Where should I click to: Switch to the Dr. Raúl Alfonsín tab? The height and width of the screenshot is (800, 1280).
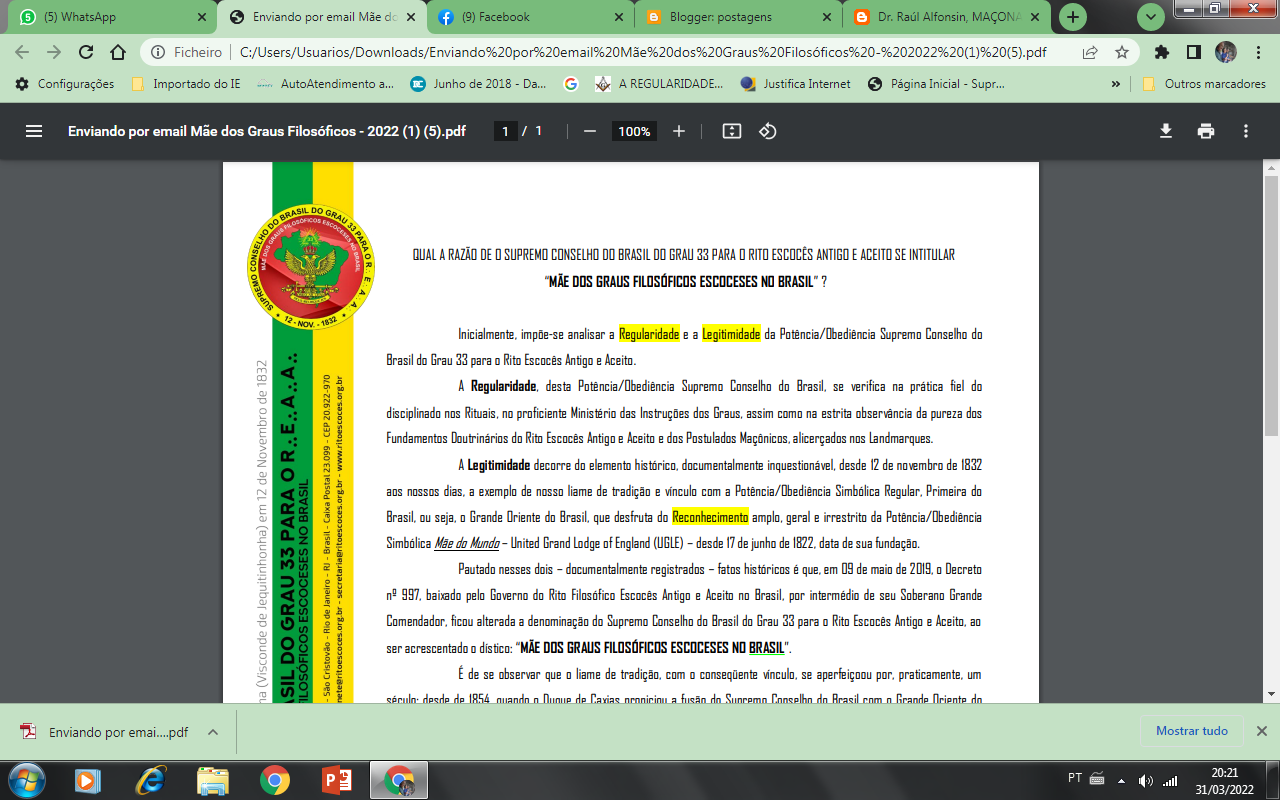(x=946, y=17)
